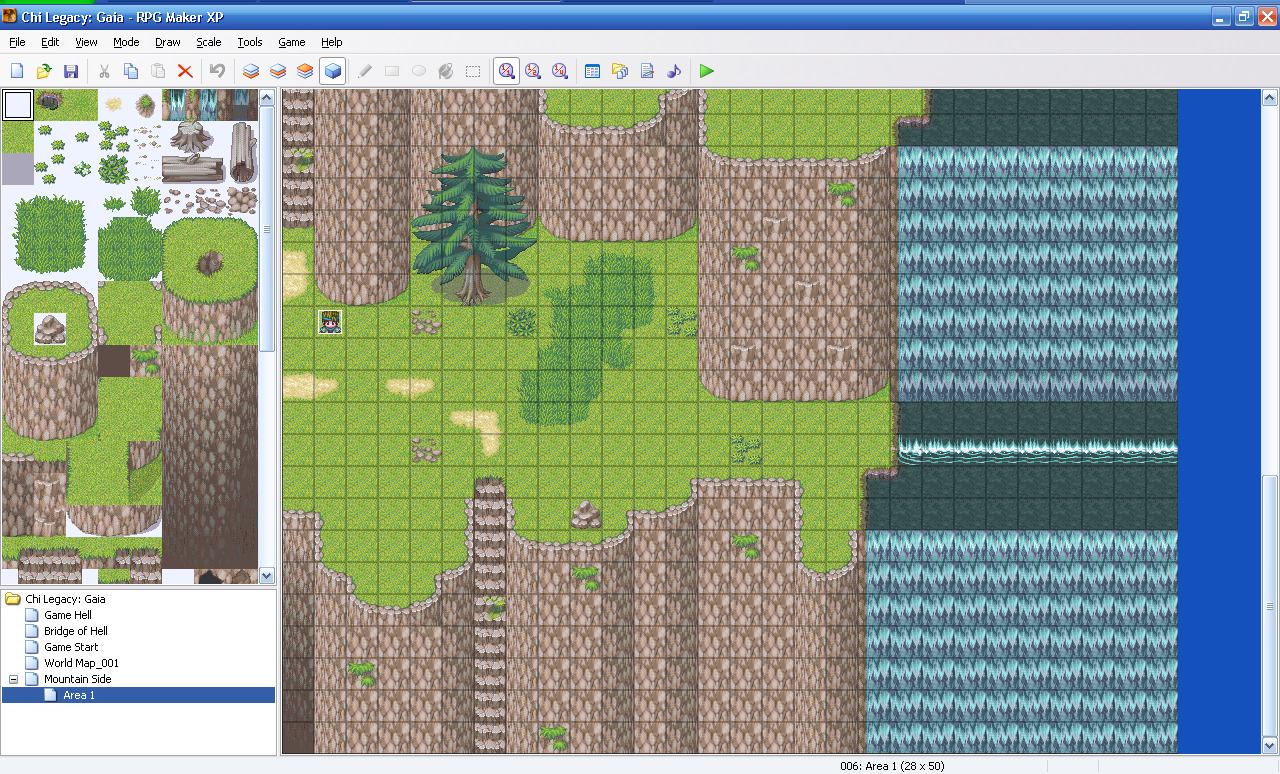Click the Undo arrow icon

[217, 71]
